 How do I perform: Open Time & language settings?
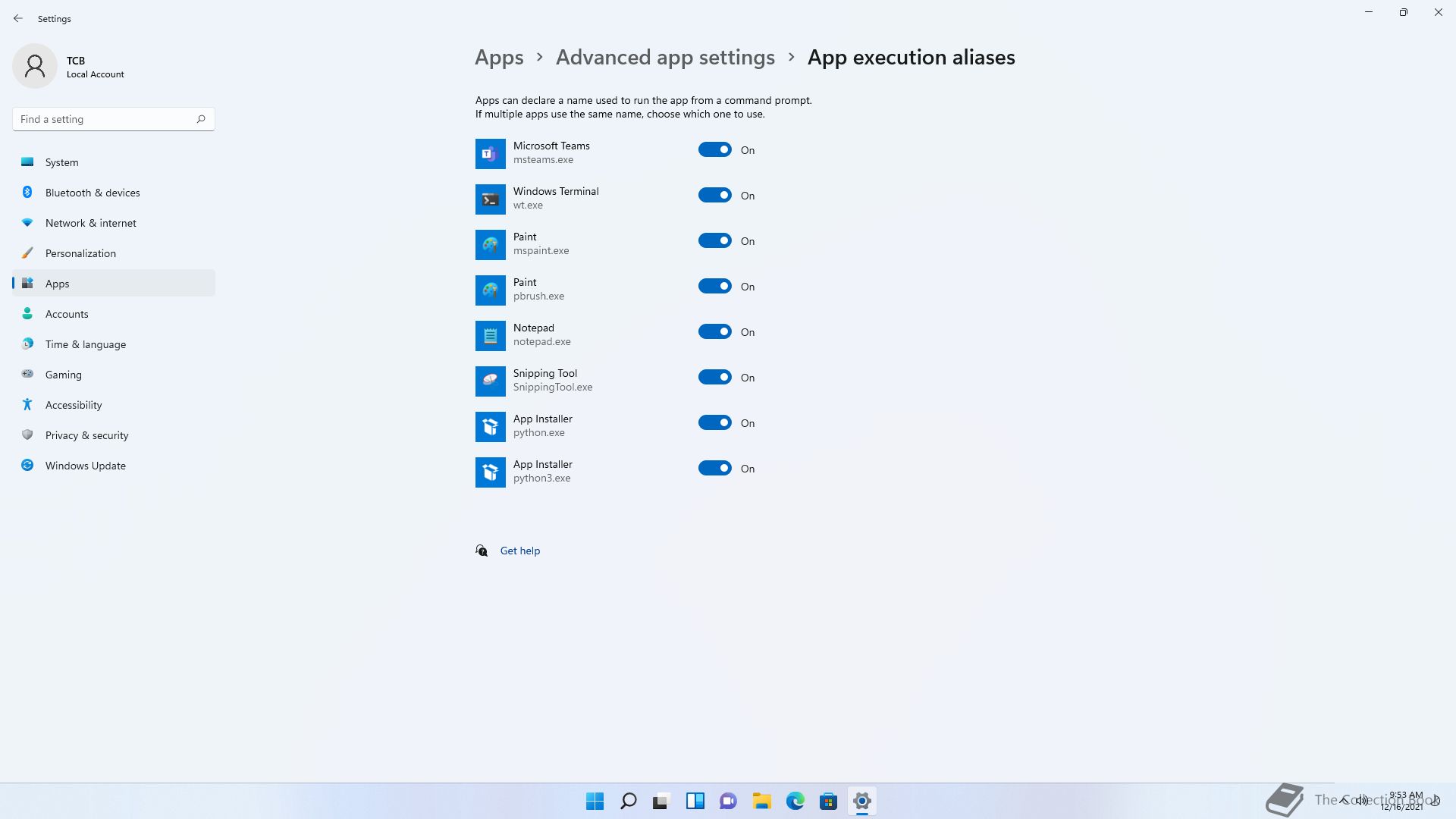[x=114, y=344]
